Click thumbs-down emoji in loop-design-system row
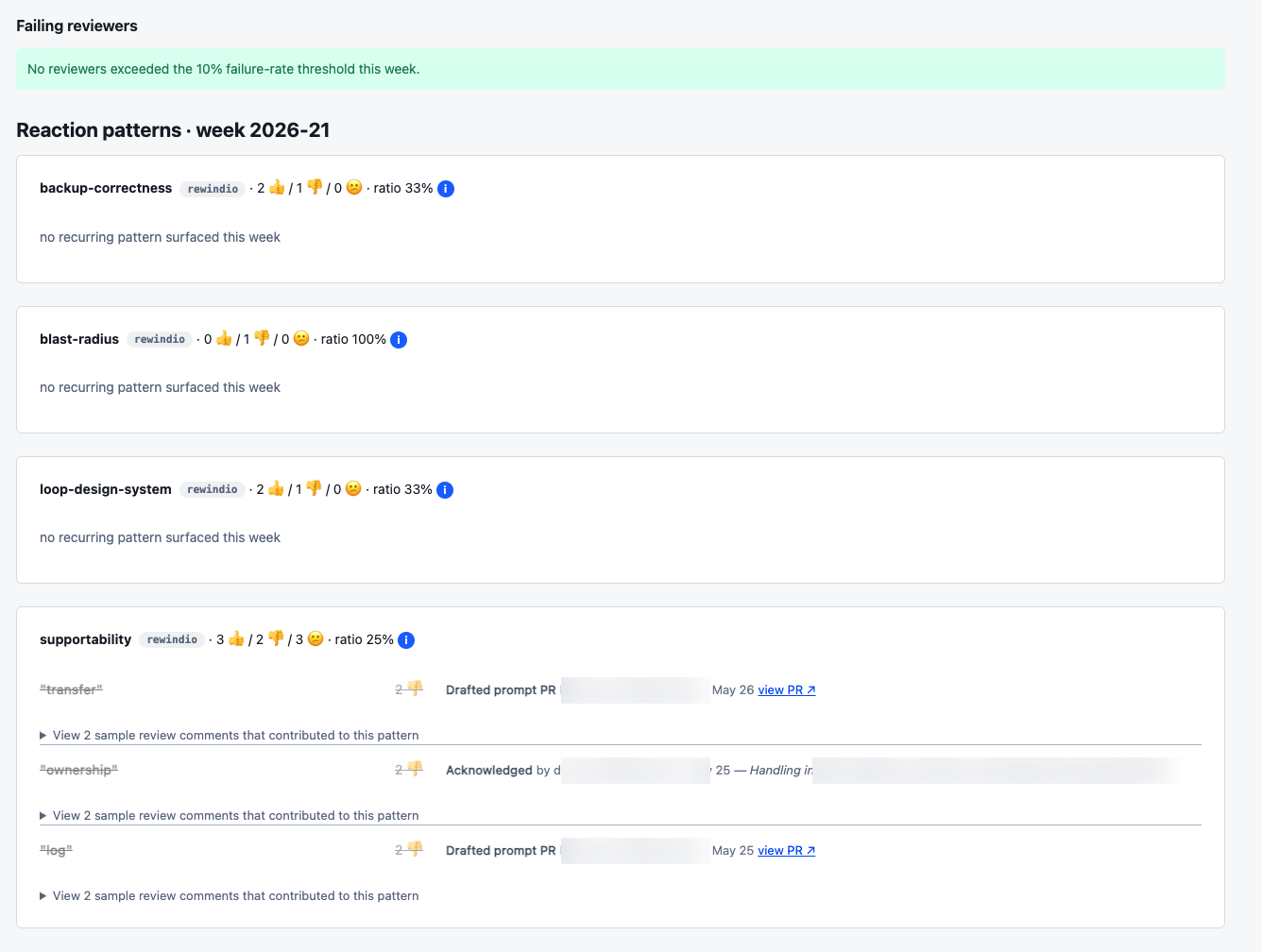Image resolution: width=1262 pixels, height=952 pixels. pos(315,488)
